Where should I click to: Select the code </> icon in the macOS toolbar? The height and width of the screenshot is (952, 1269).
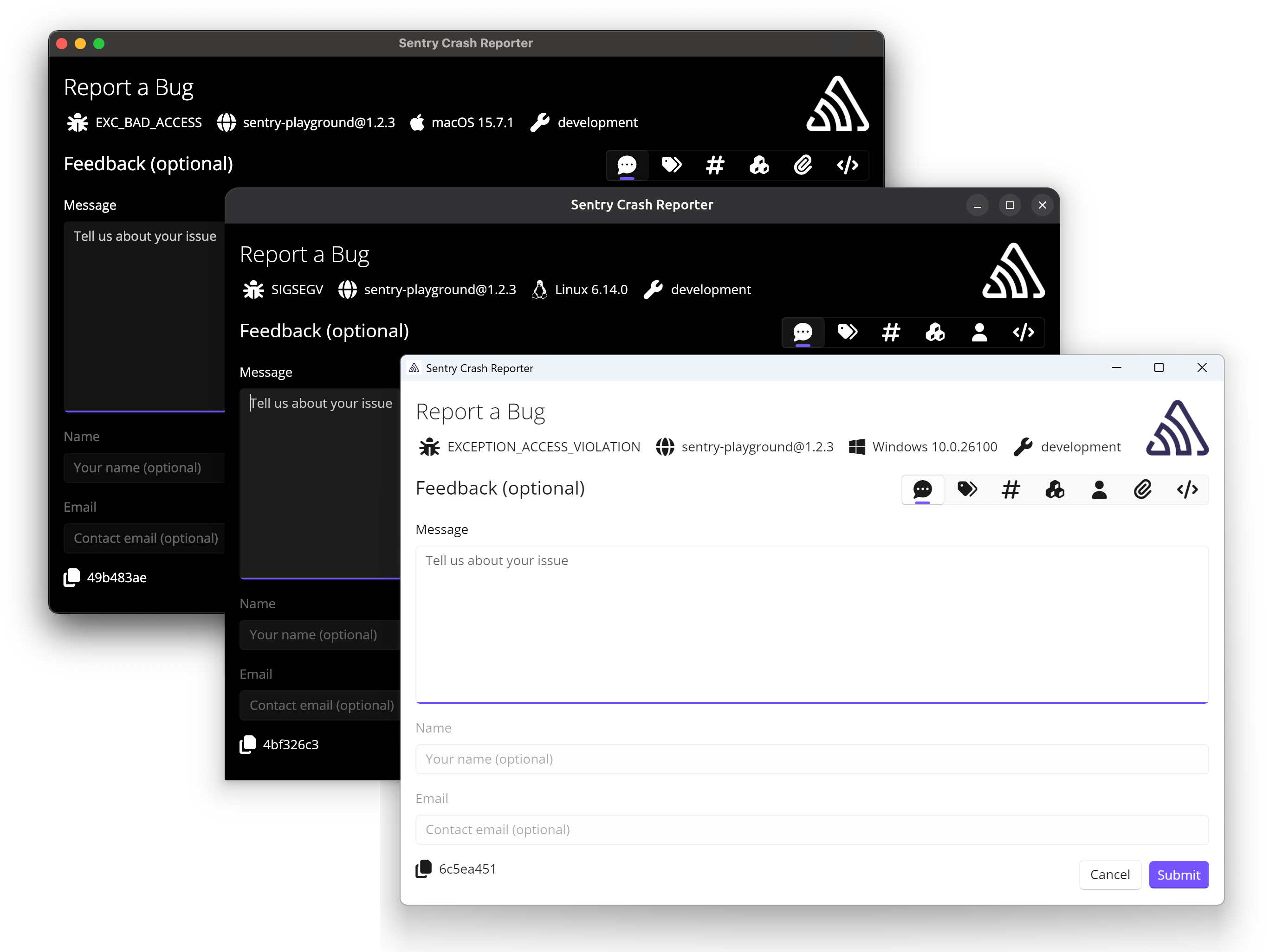click(x=848, y=165)
